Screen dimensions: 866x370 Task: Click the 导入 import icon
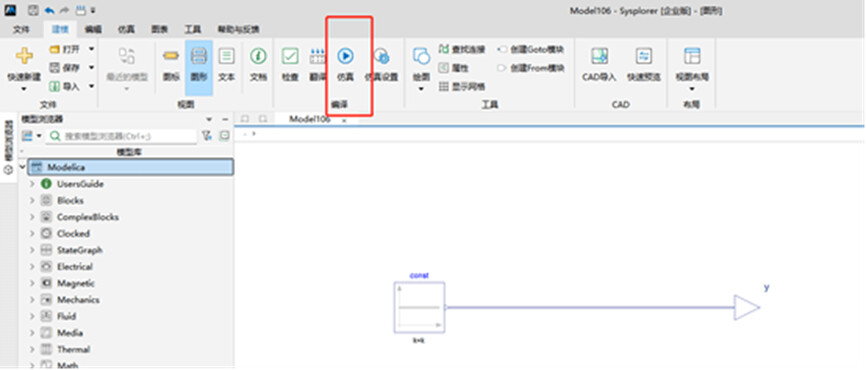tap(54, 86)
